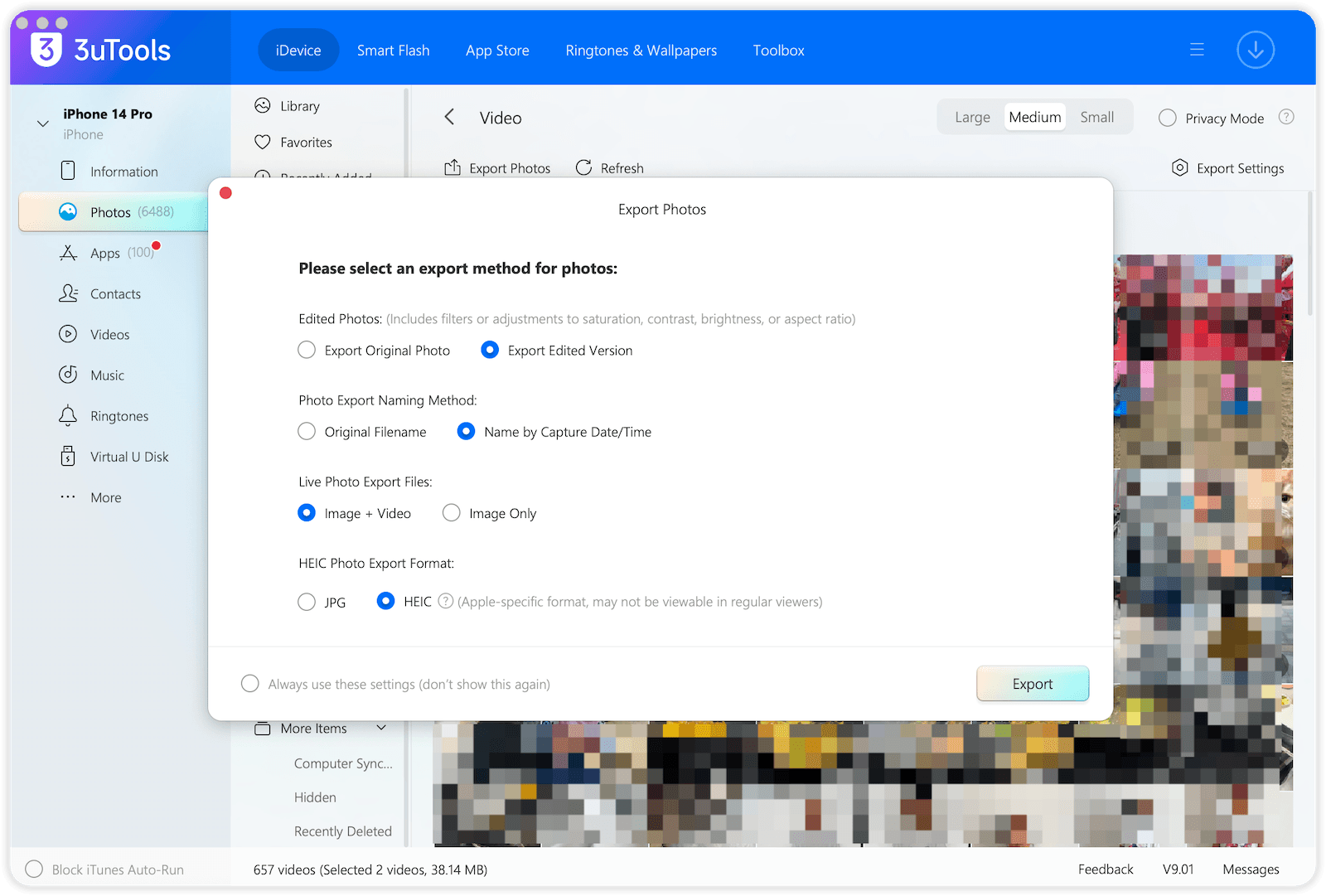The height and width of the screenshot is (896, 1326).
Task: Go back using the left chevron arrow
Action: click(x=449, y=117)
